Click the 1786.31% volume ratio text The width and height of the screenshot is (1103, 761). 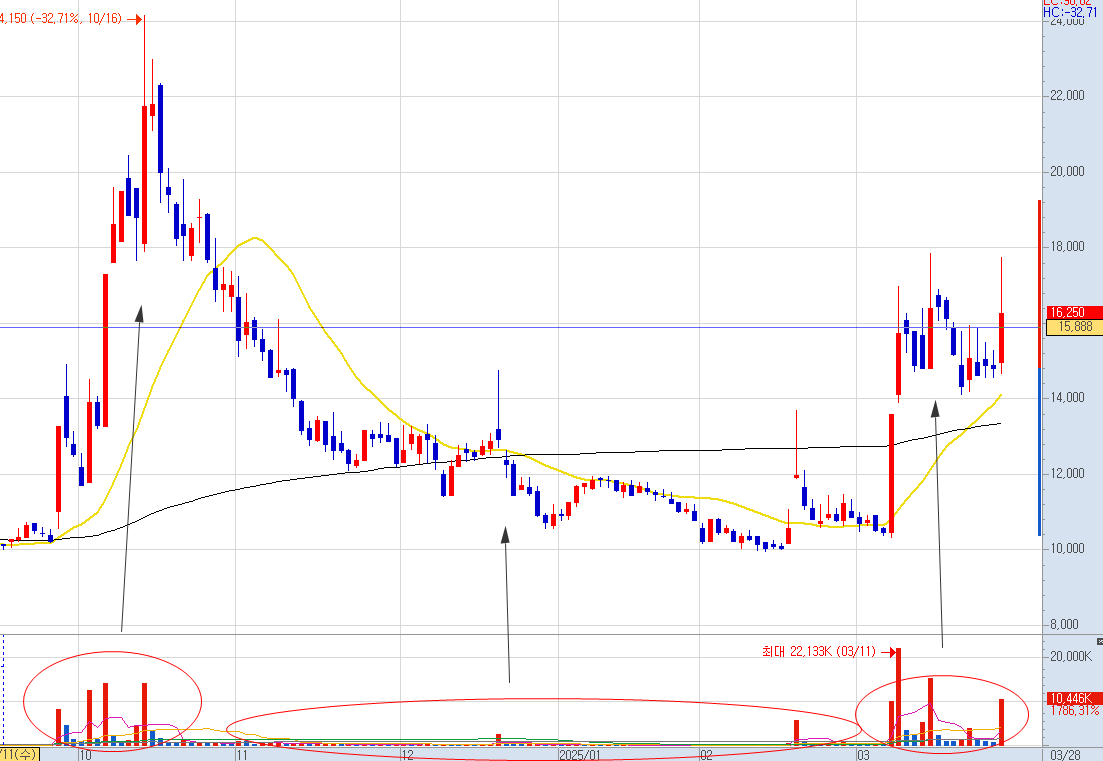pos(1075,711)
